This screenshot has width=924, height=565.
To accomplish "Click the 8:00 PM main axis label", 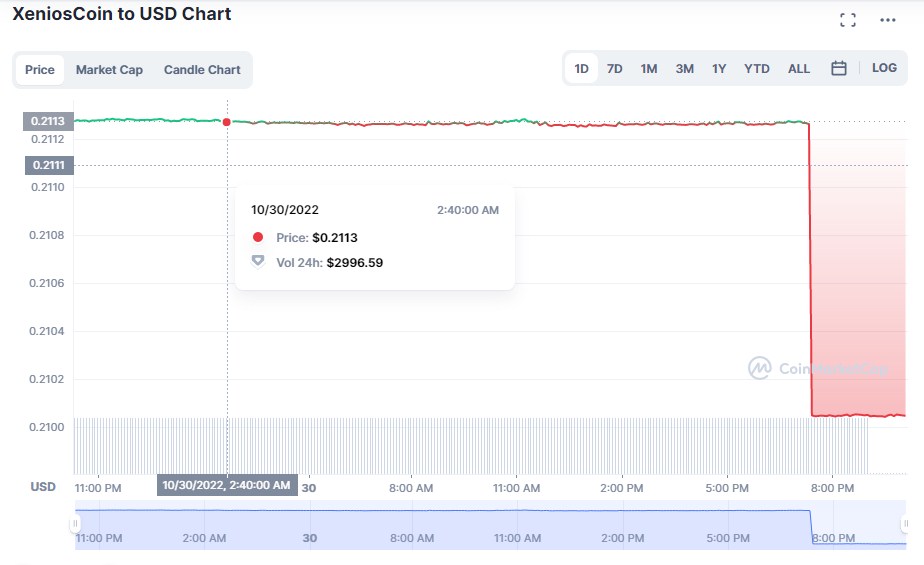I will pos(832,488).
